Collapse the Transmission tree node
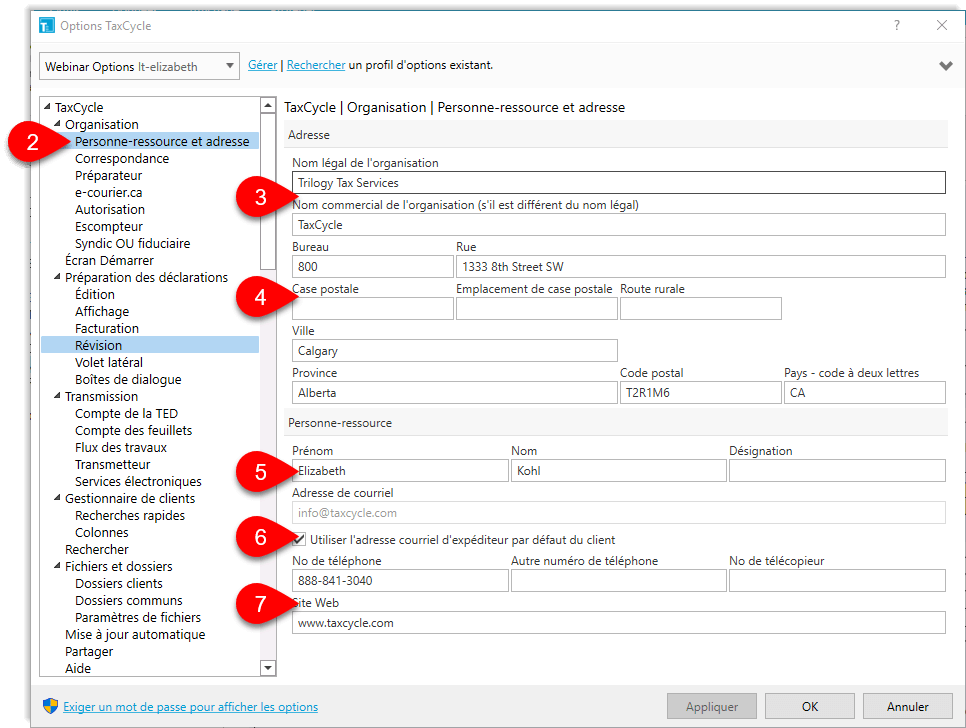 pyautogui.click(x=58, y=395)
